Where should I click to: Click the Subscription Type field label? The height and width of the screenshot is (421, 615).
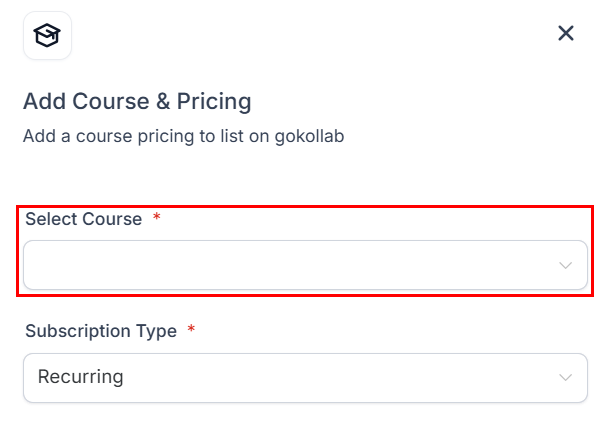click(101, 331)
